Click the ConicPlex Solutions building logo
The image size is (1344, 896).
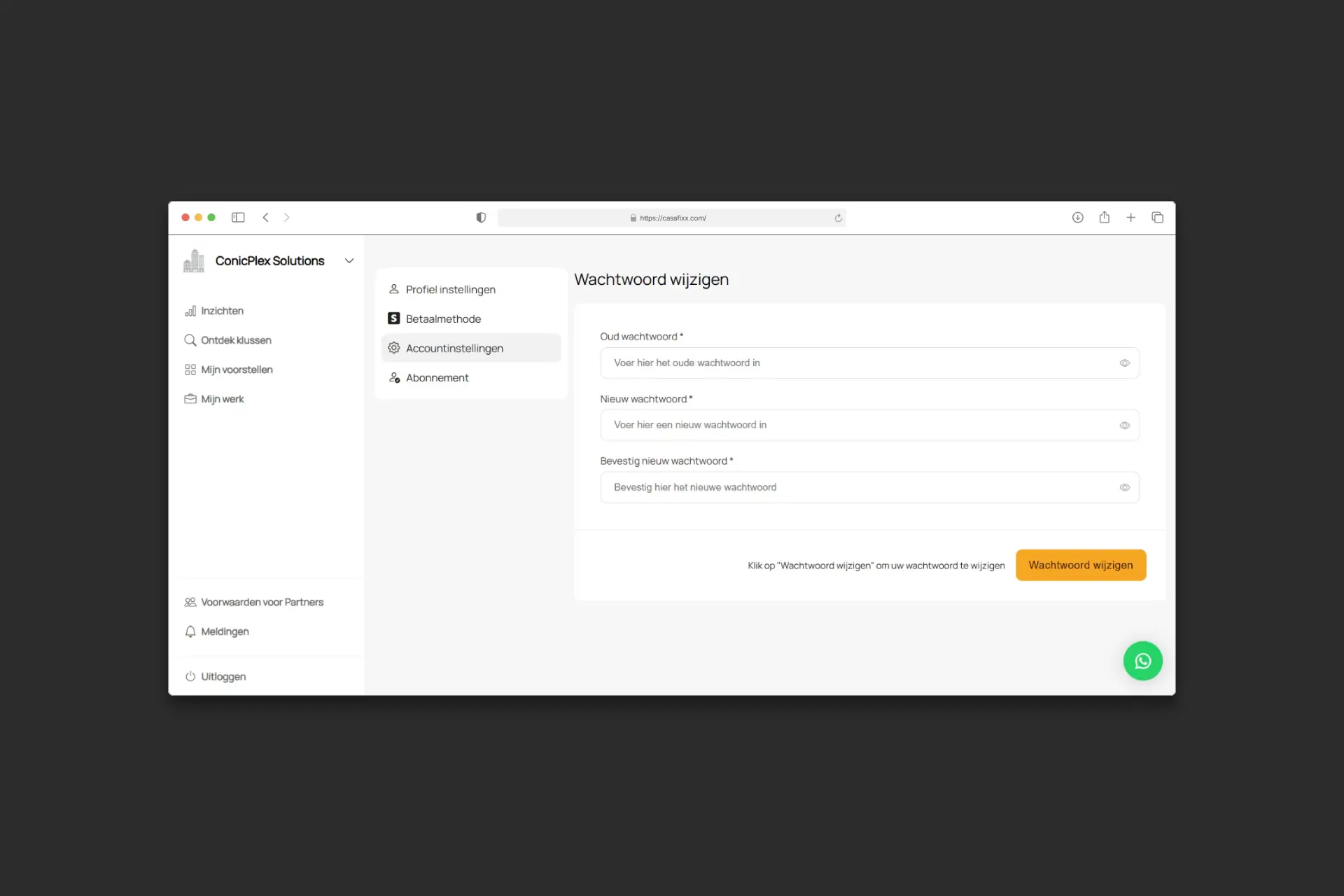(194, 261)
